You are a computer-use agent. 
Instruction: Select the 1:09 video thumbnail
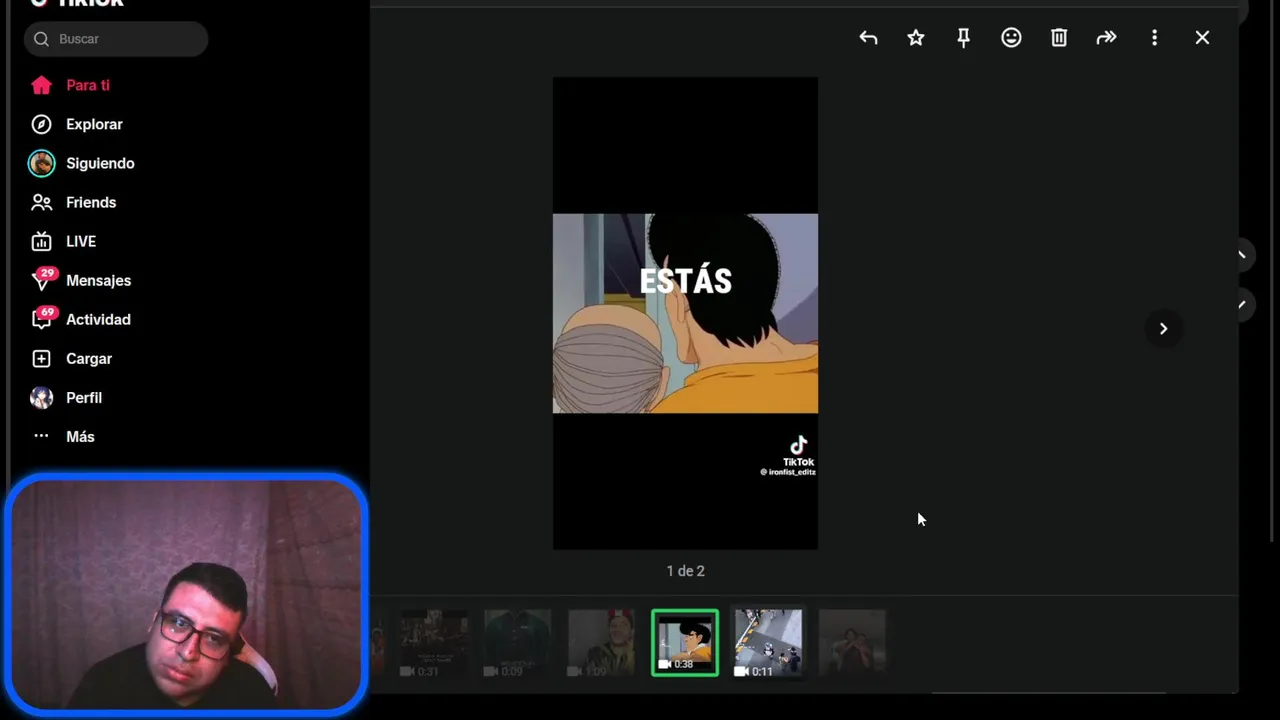pos(601,643)
